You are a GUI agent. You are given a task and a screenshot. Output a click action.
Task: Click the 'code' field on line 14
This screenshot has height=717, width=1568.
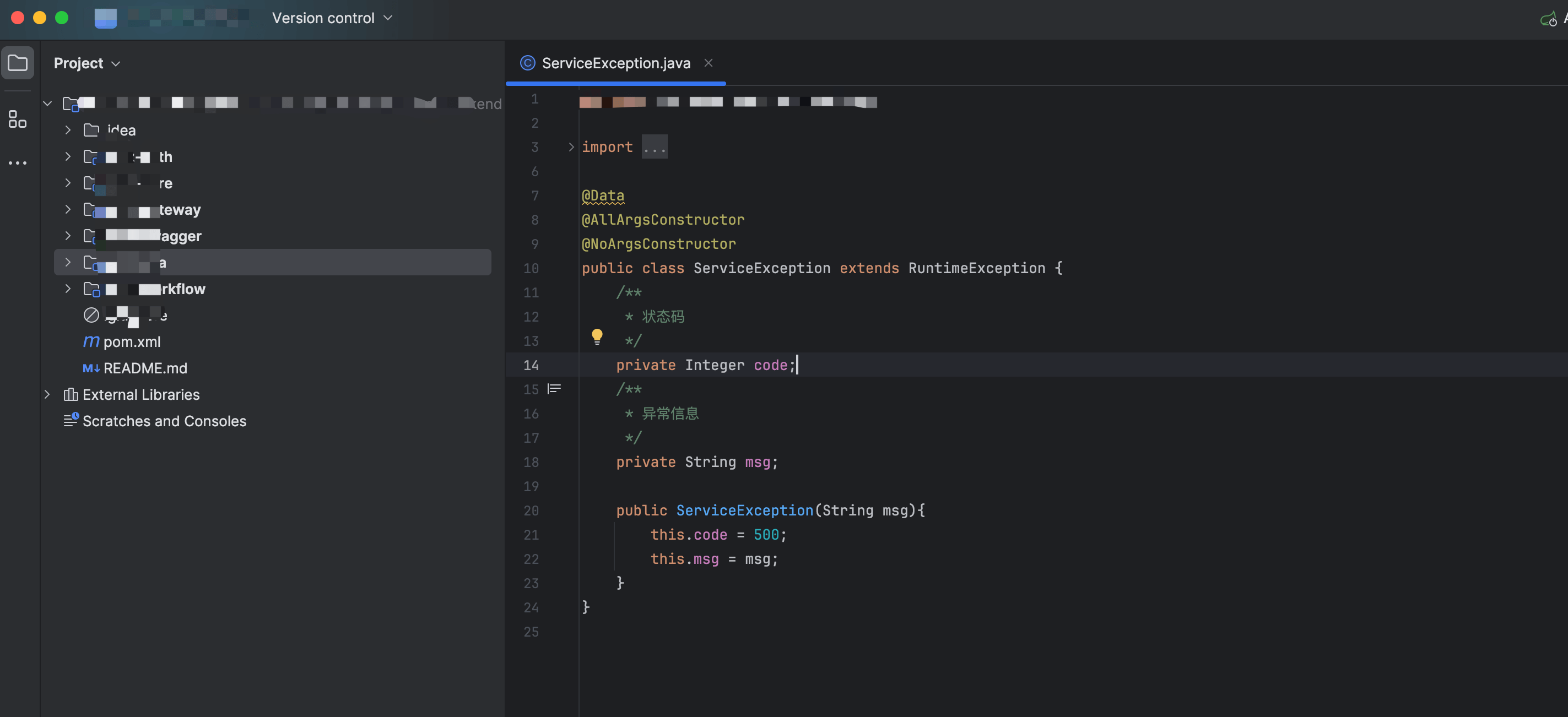coord(771,365)
